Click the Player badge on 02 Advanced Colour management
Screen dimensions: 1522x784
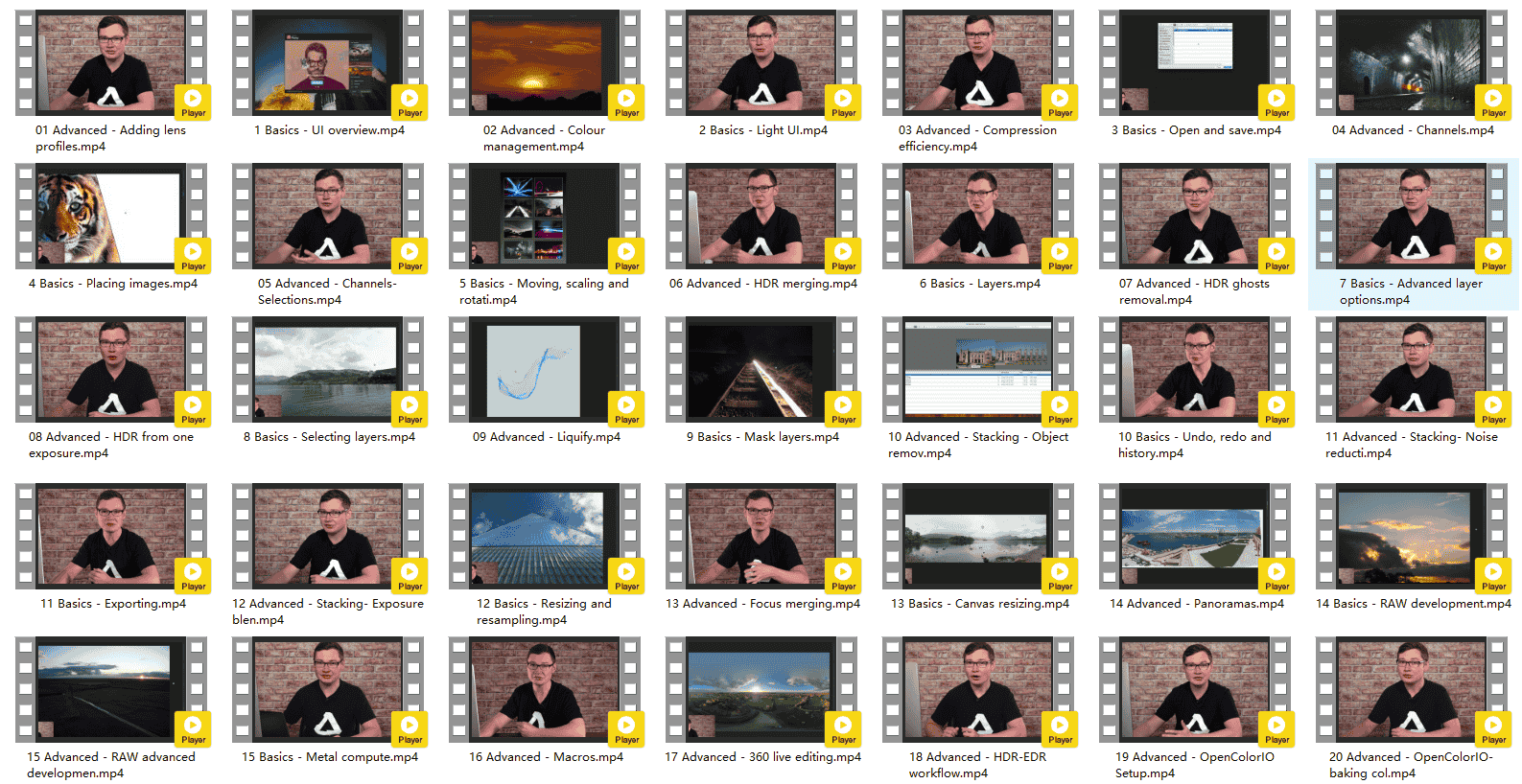(x=626, y=102)
